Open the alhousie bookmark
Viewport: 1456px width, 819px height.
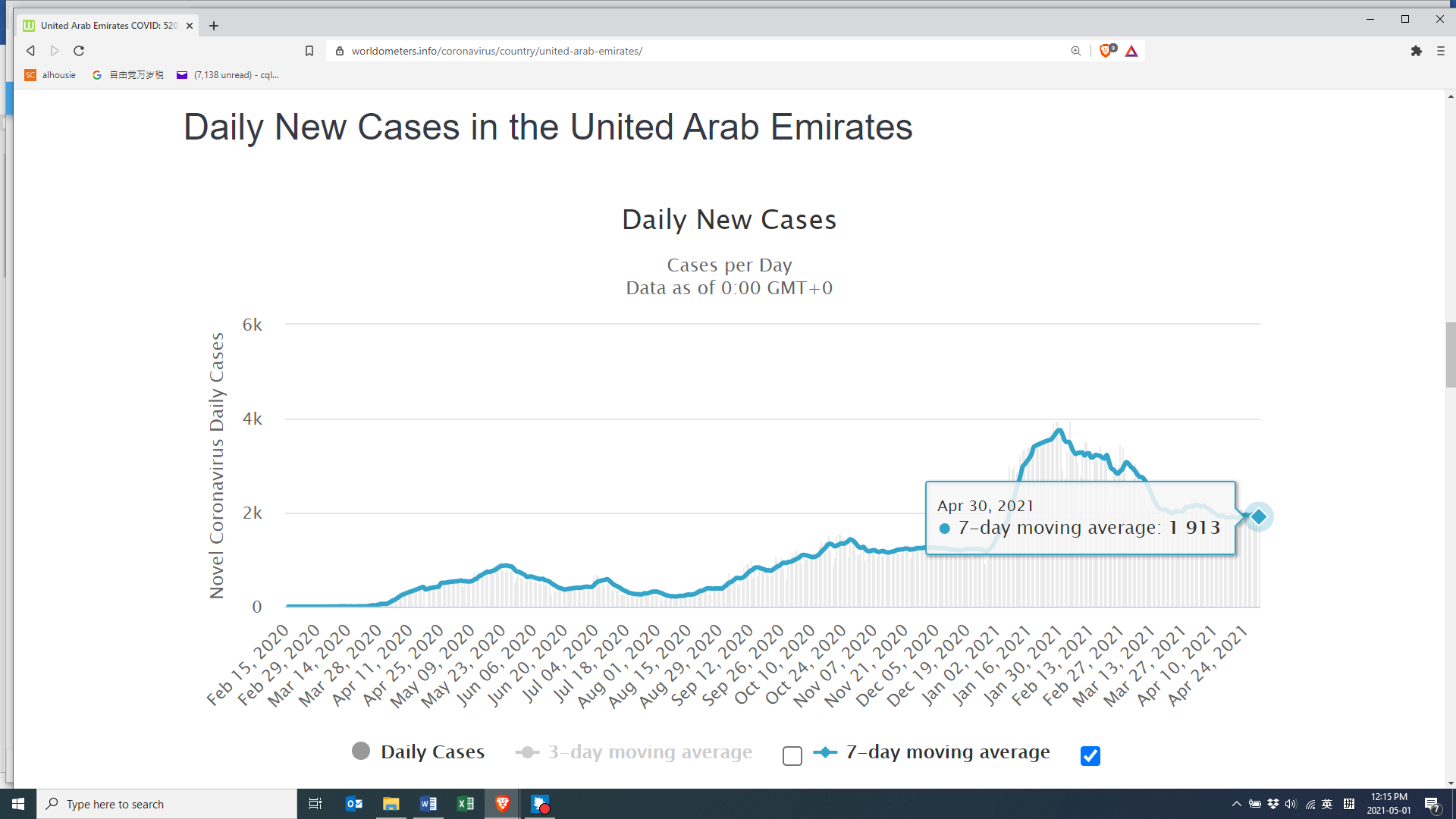point(50,75)
